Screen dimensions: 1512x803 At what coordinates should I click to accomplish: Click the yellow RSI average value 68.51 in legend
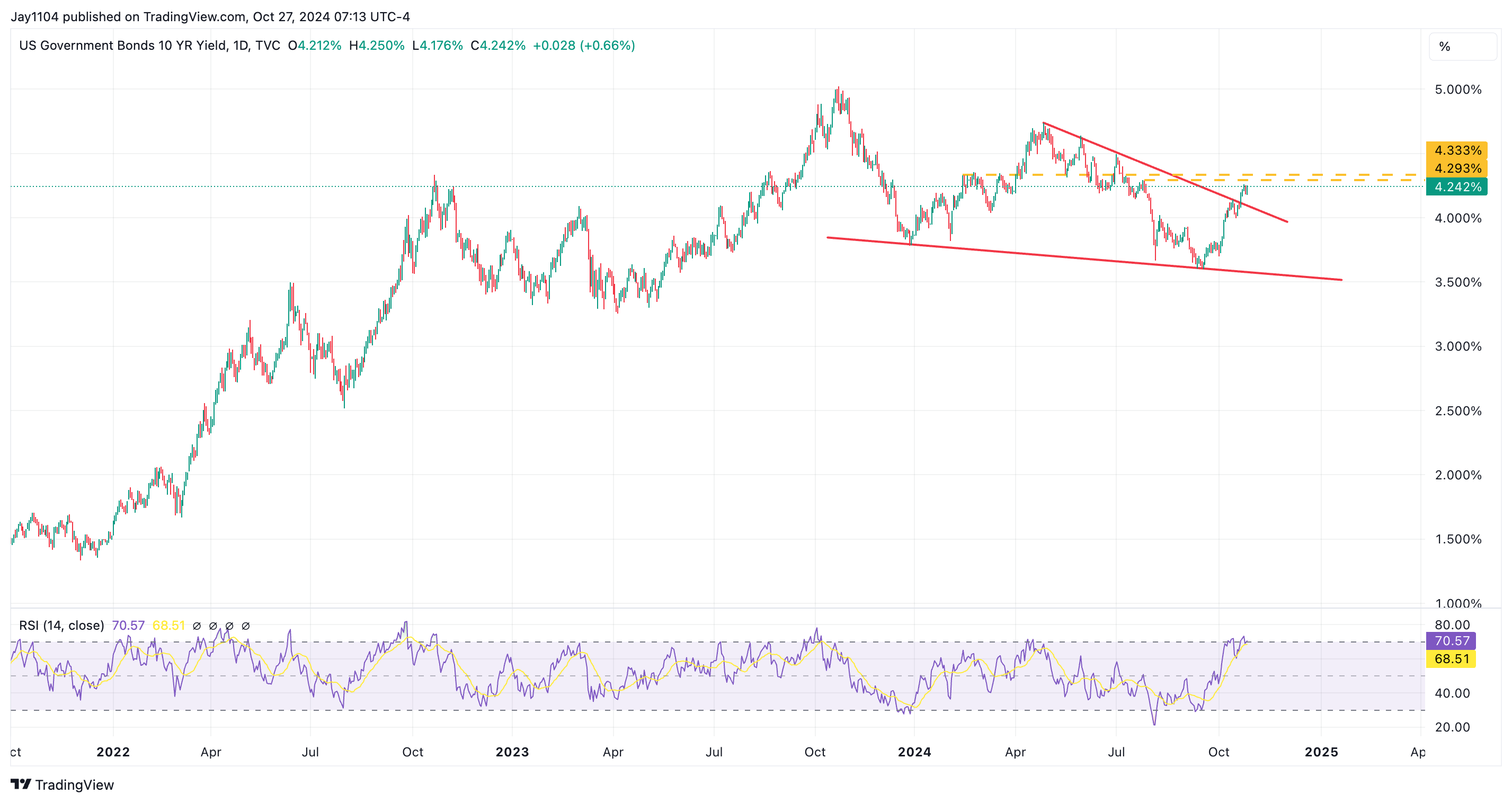click(168, 625)
